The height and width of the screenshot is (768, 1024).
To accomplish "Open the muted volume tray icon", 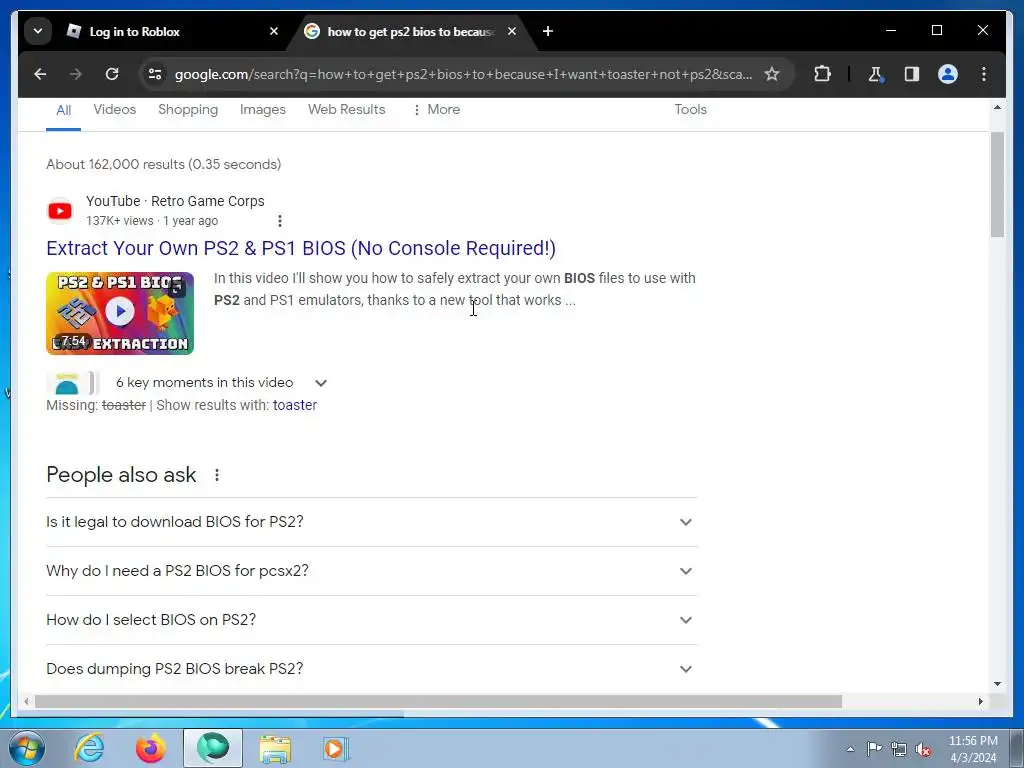I will coord(923,749).
